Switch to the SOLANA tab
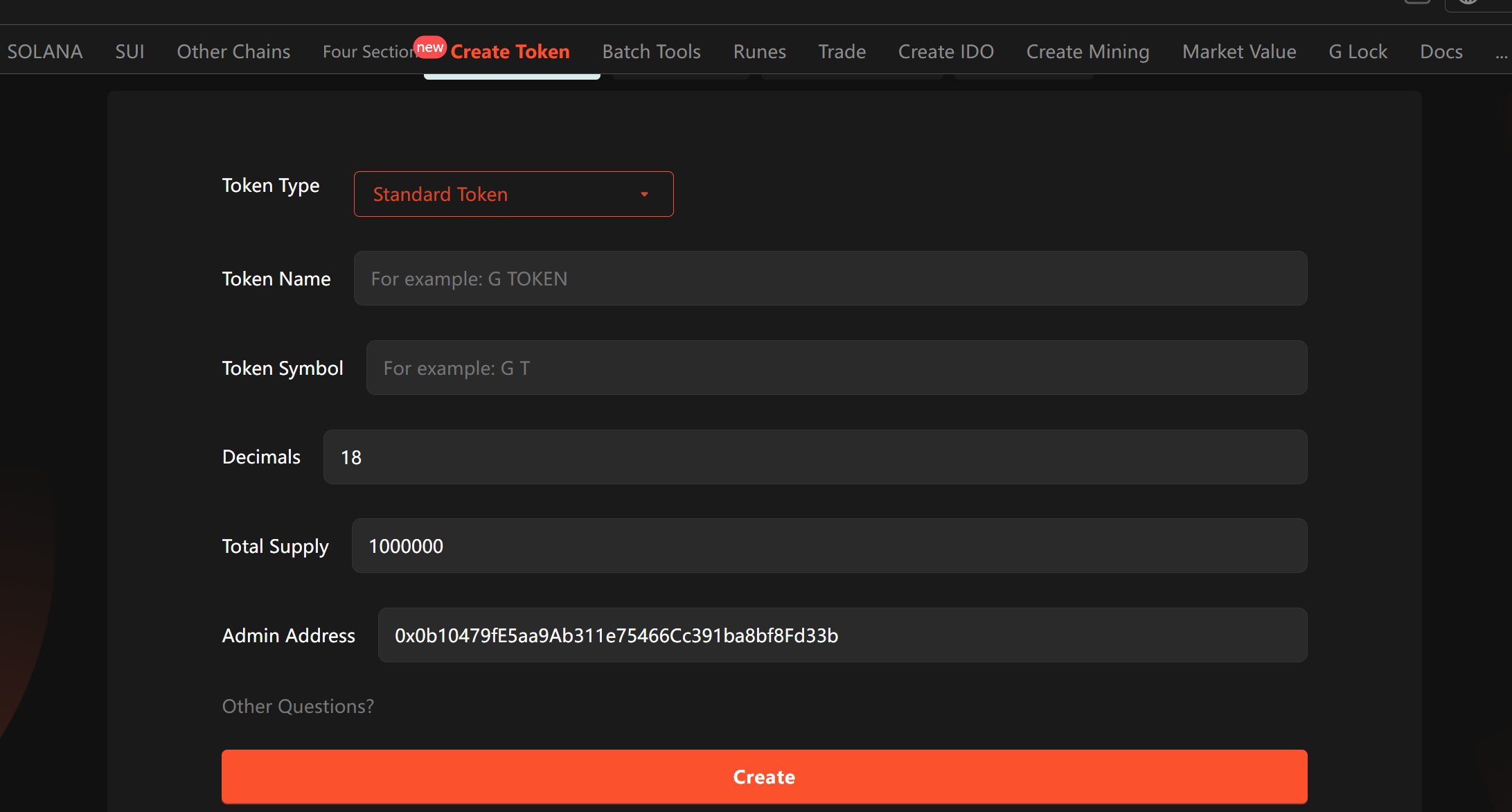The image size is (1512, 812). [x=44, y=51]
